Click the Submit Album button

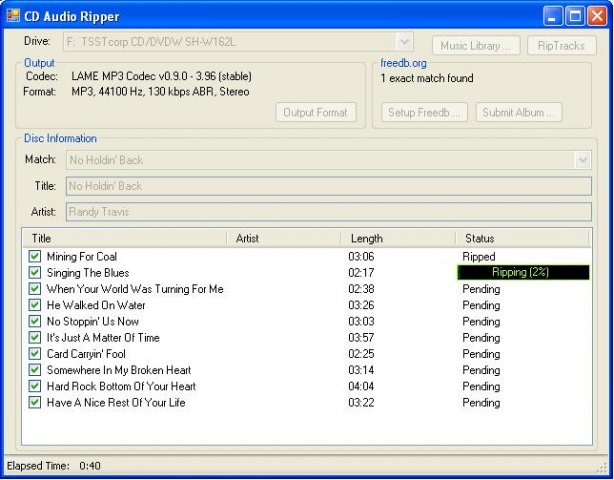pyautogui.click(x=519, y=112)
